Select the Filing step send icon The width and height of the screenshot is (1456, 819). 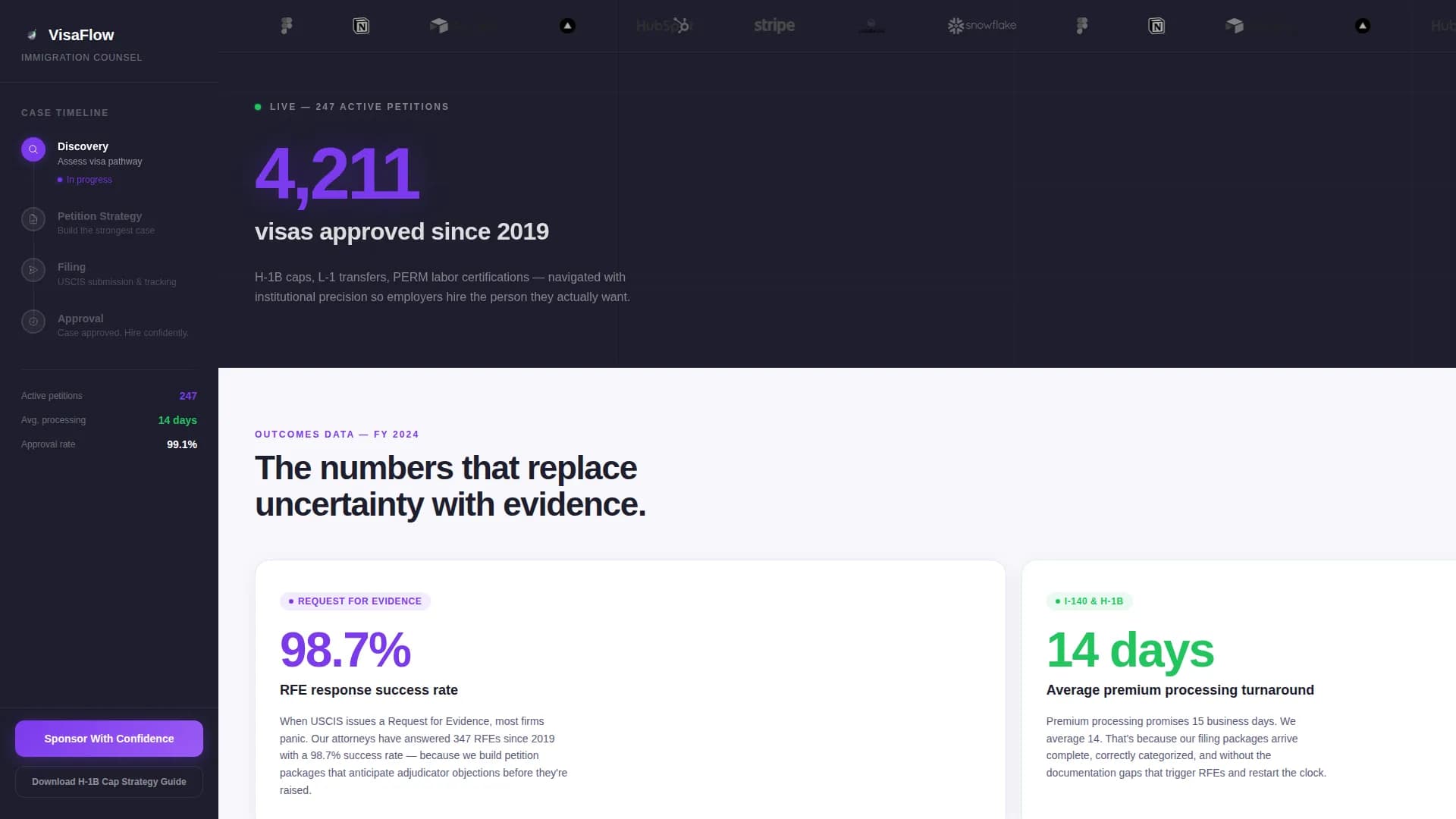tap(33, 270)
